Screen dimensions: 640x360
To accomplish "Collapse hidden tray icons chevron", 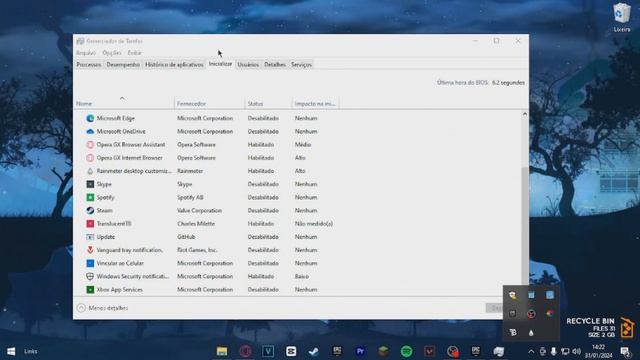I will coord(531,351).
